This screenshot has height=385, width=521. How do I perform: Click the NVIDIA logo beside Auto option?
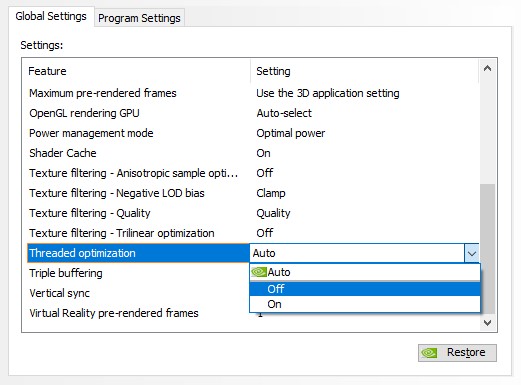click(259, 272)
